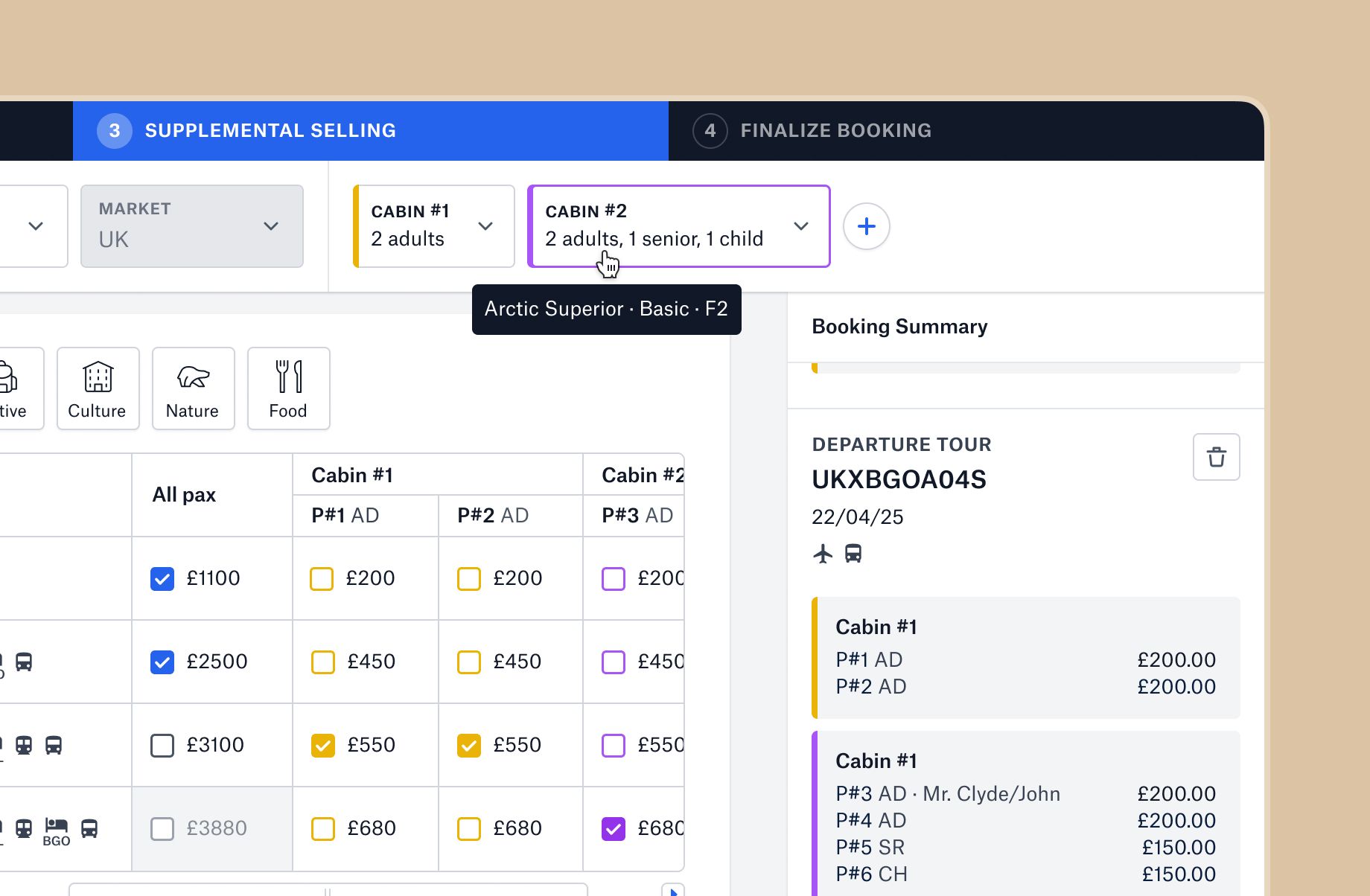Tick the P#1 AD £200 checkbox
Viewport: 1370px width, 896px height.
click(322, 579)
